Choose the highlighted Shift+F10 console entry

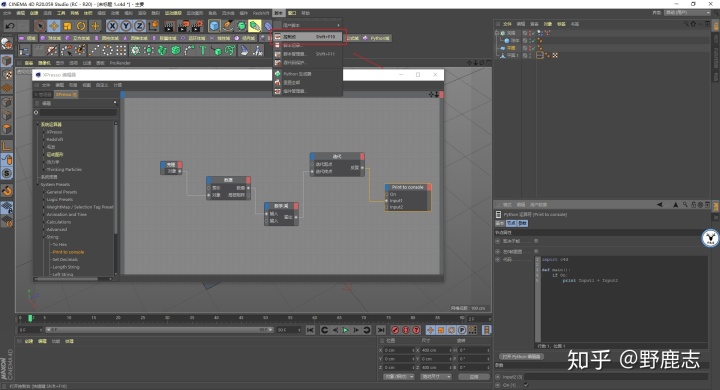coord(308,36)
